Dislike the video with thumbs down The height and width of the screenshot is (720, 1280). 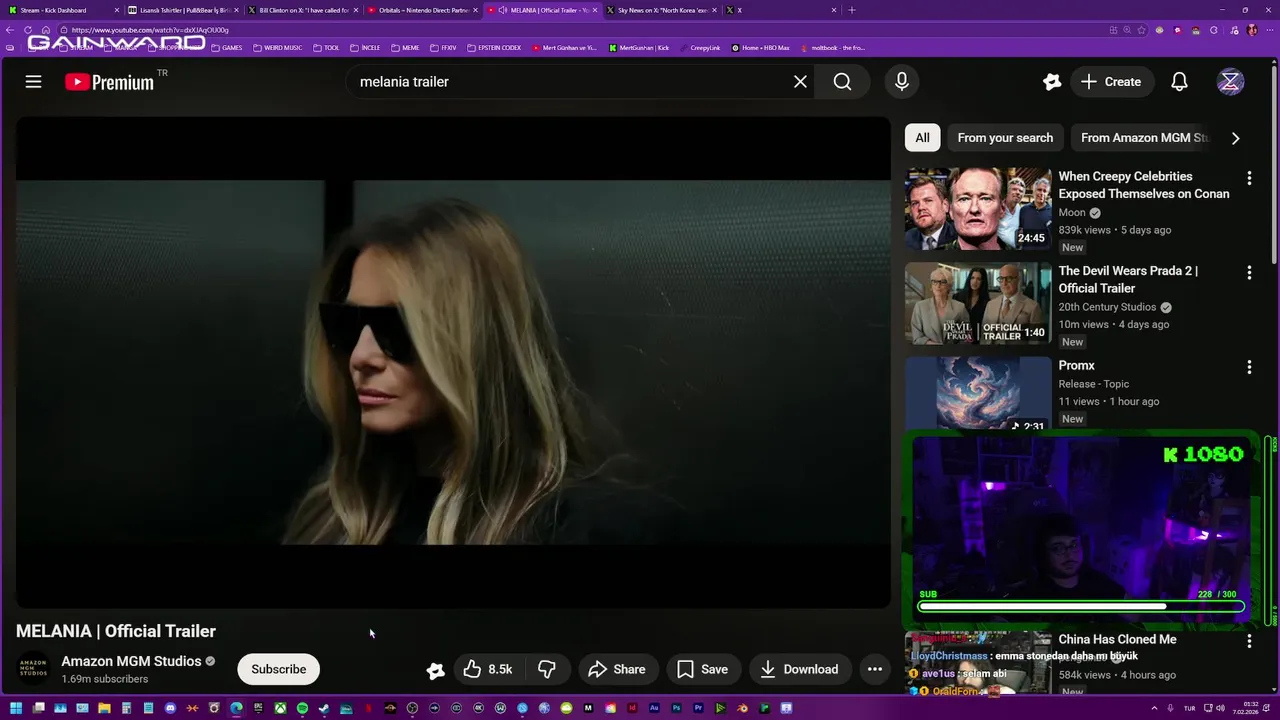547,669
